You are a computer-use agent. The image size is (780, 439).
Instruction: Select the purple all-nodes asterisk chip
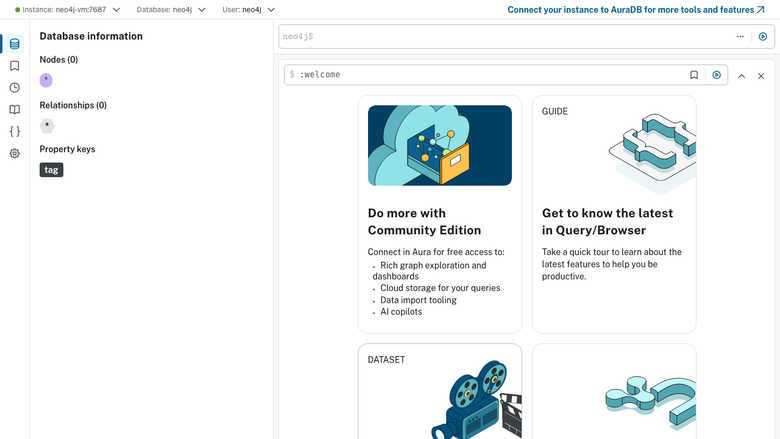click(x=46, y=80)
